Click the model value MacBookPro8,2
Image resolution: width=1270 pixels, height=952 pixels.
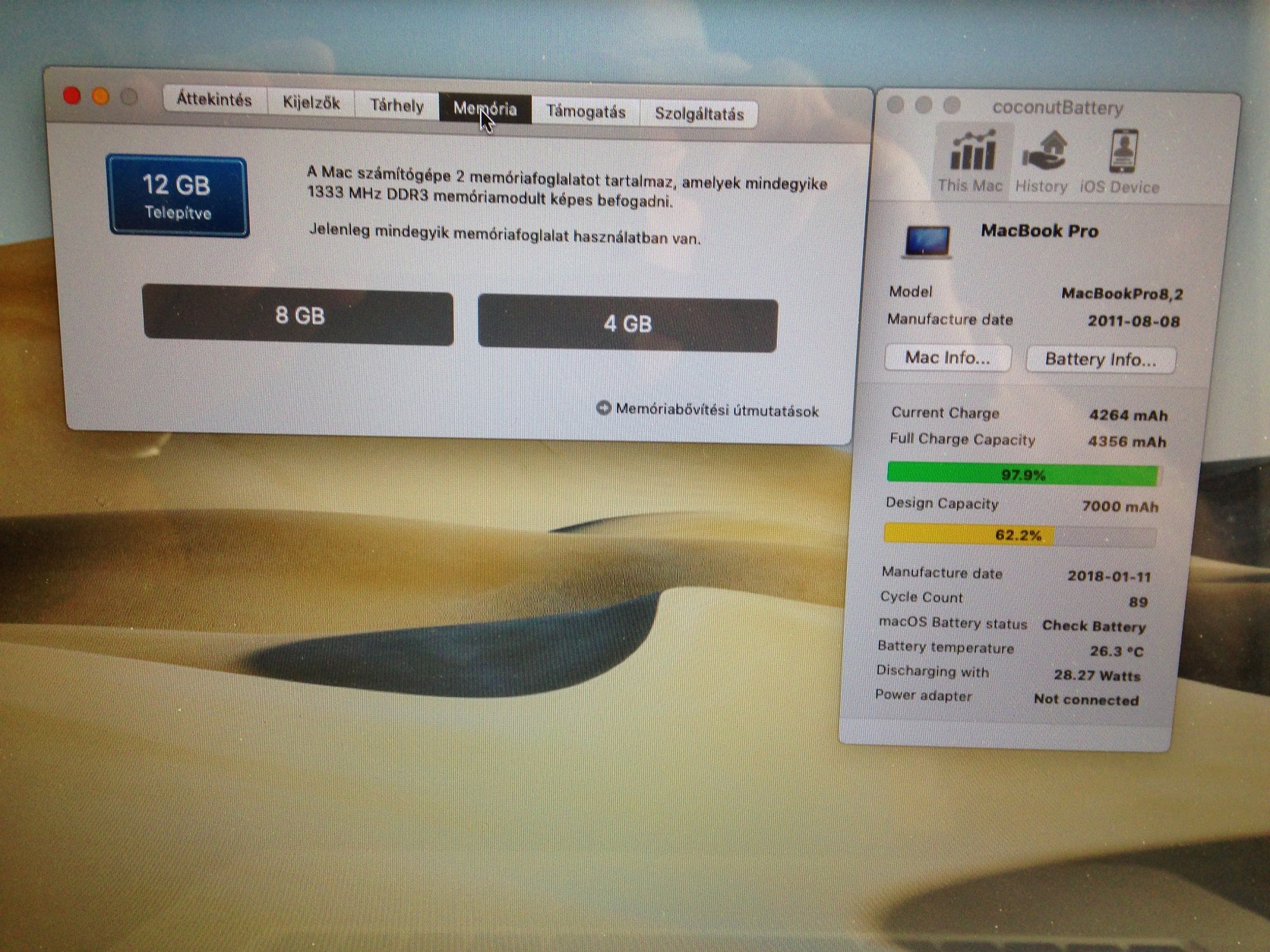coord(1122,294)
